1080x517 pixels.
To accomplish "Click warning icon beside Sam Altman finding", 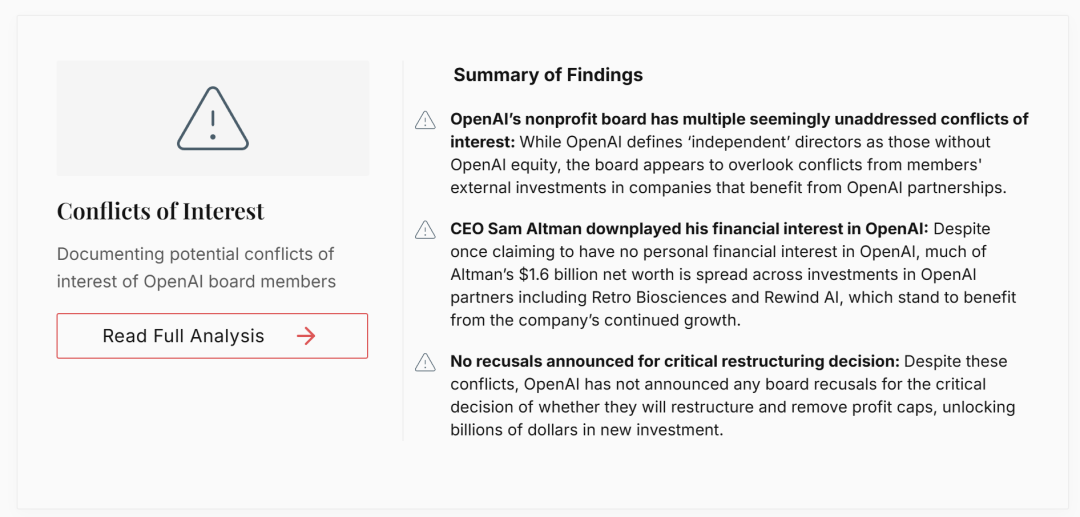I will pos(426,230).
